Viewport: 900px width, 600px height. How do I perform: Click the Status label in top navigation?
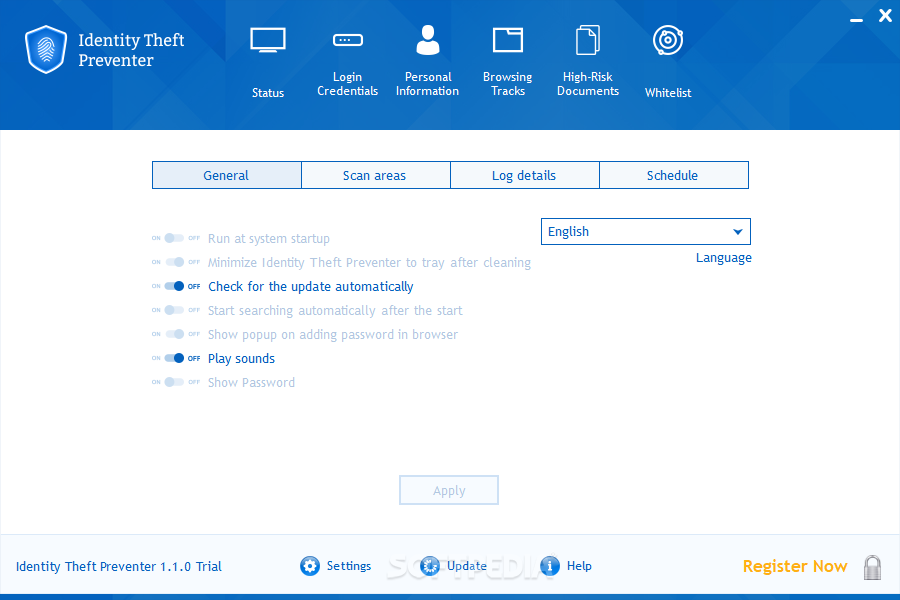point(268,93)
